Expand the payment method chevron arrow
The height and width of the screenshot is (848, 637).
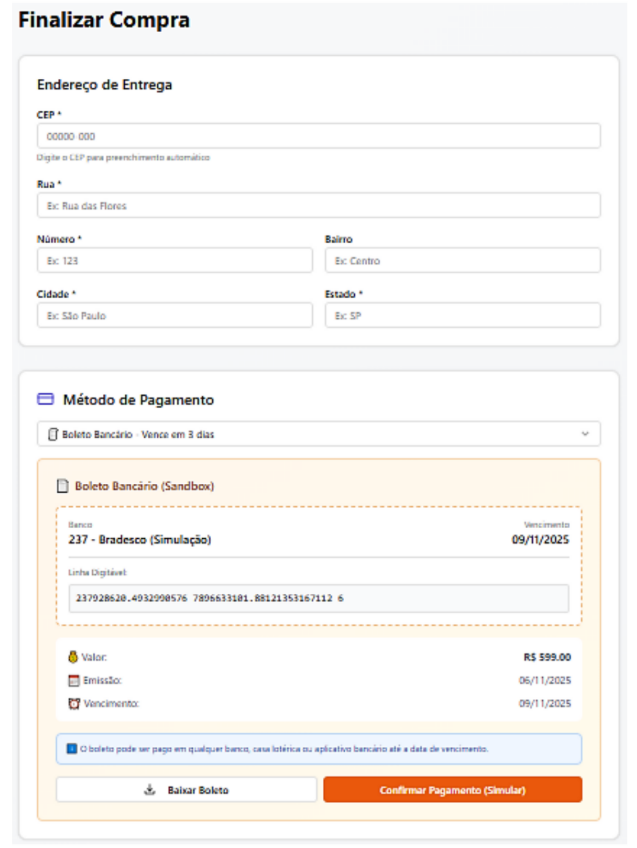click(585, 434)
